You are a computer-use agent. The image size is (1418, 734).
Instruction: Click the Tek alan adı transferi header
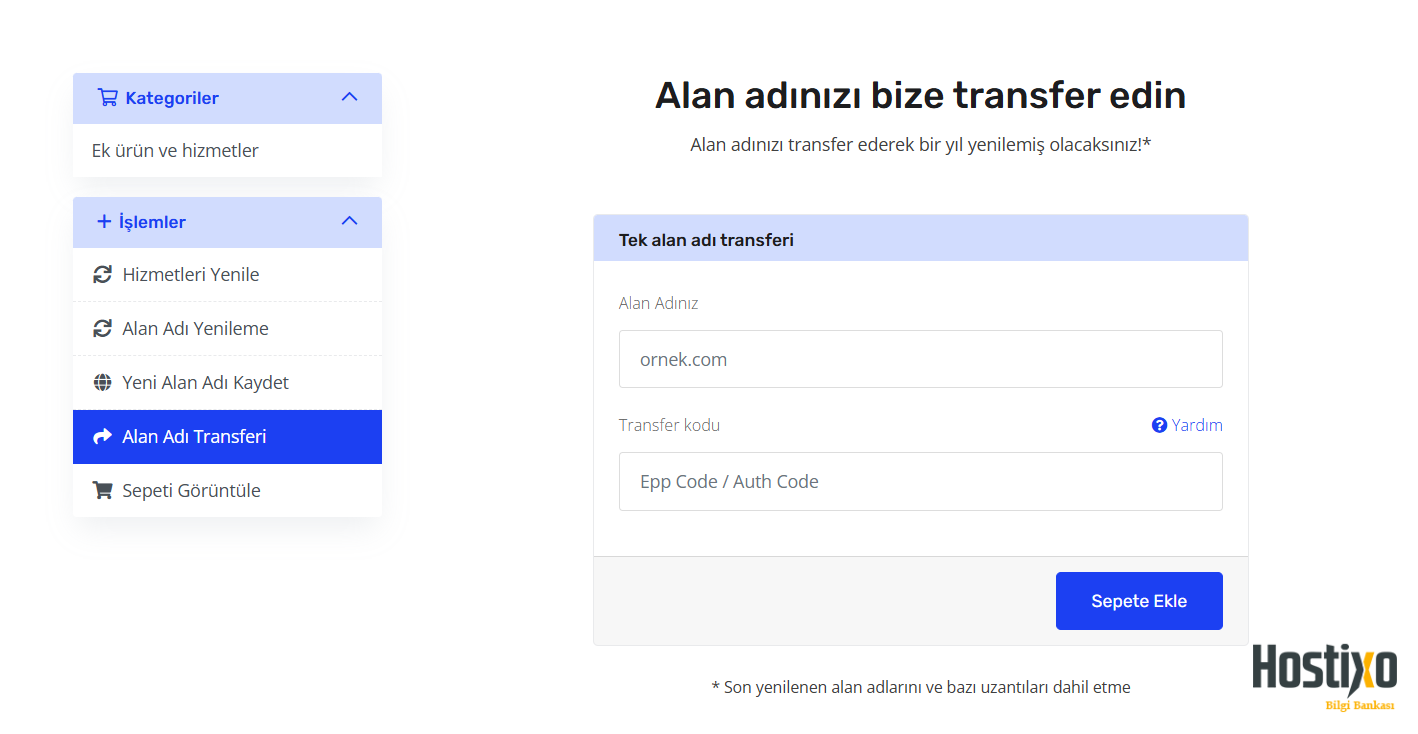(706, 240)
